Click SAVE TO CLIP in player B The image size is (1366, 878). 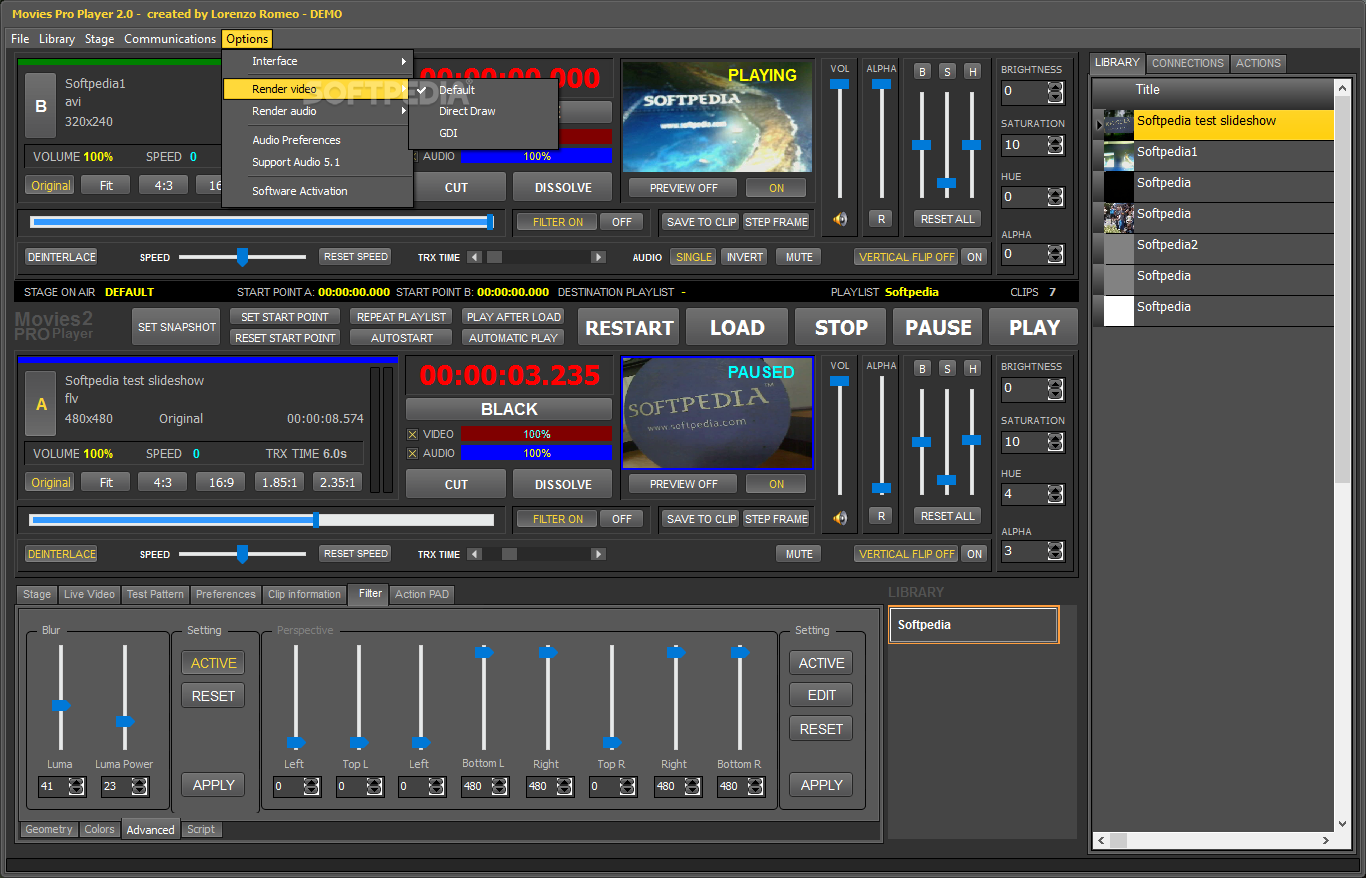tap(701, 222)
